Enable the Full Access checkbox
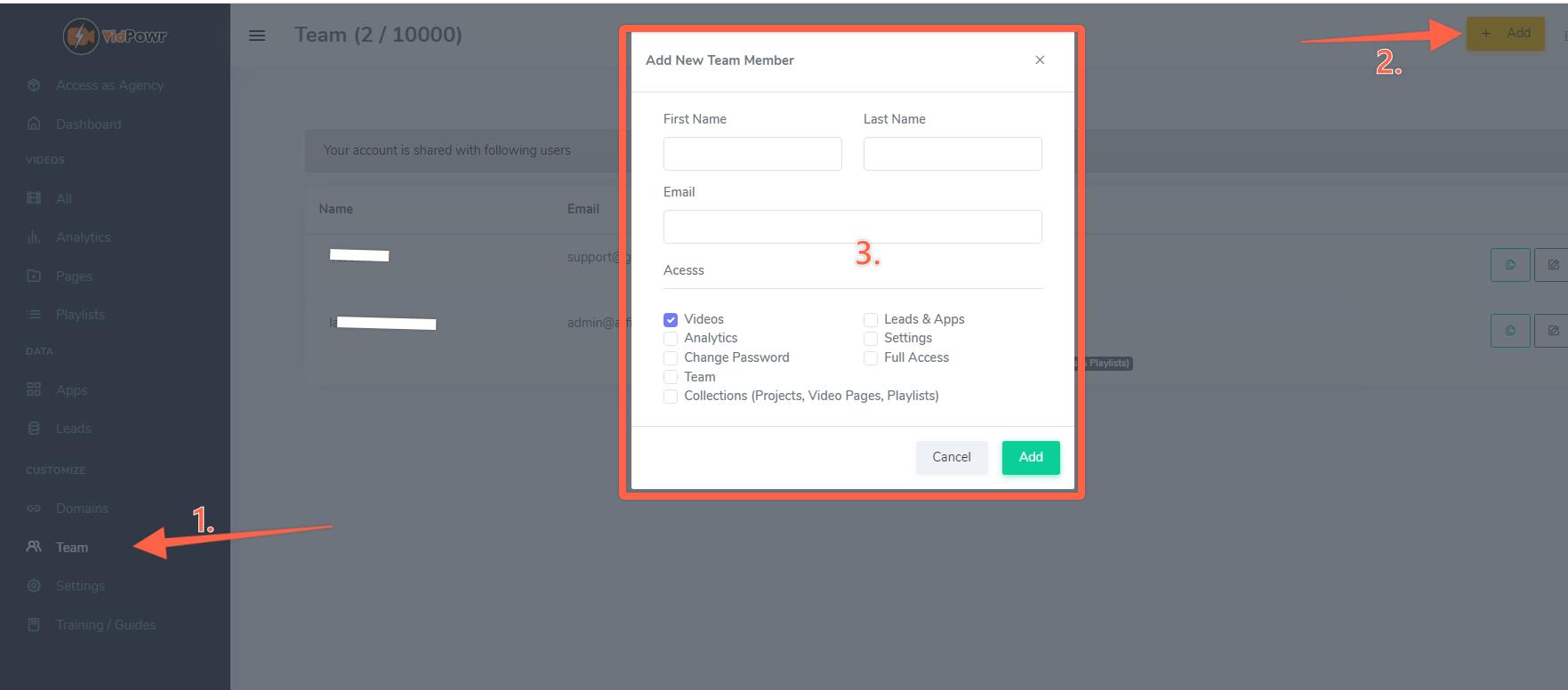Viewport: 1568px width, 690px height. (871, 358)
